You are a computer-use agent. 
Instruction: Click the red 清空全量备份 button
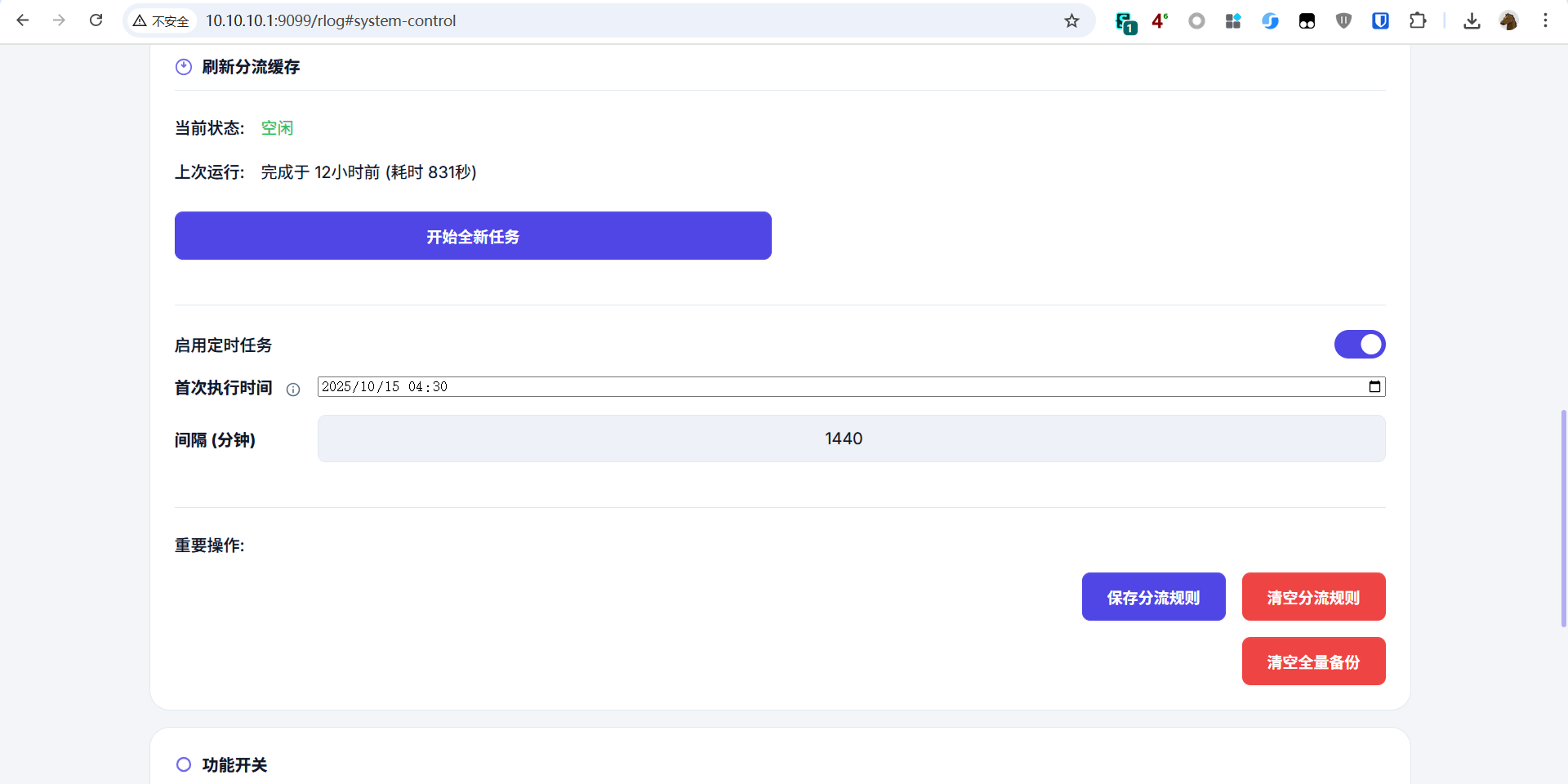(x=1313, y=661)
